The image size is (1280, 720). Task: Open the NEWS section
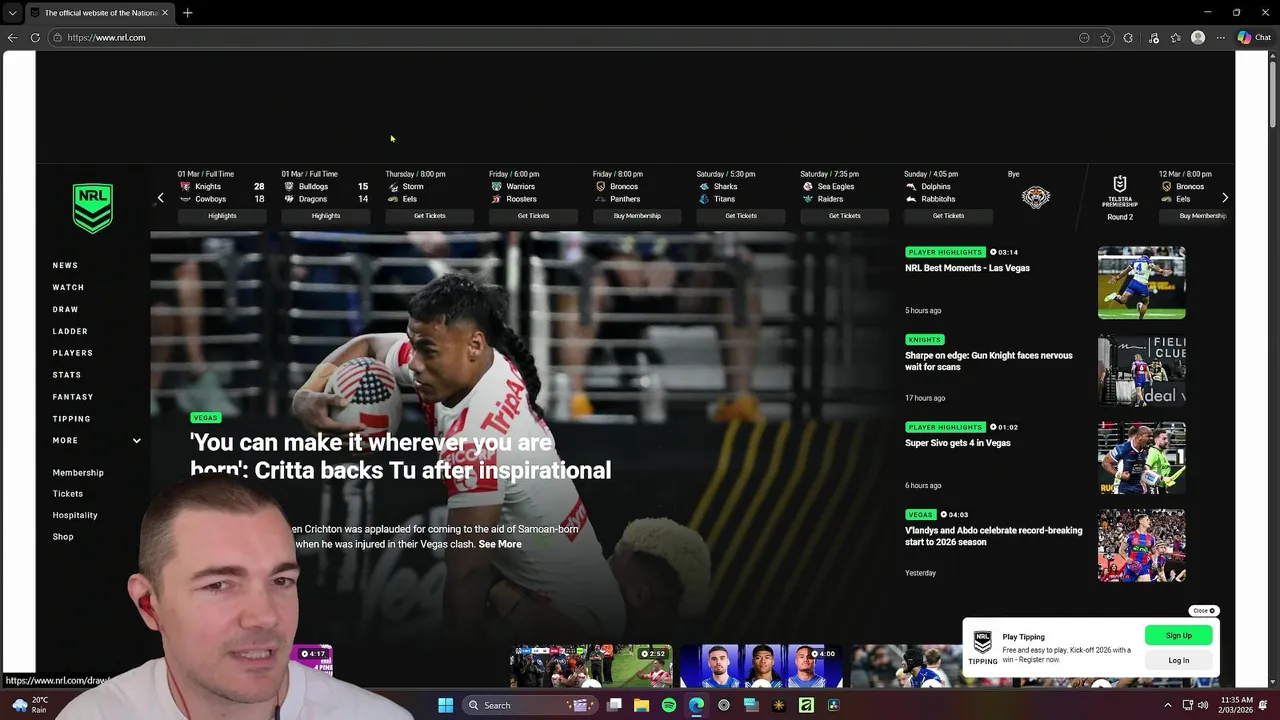[x=65, y=265]
